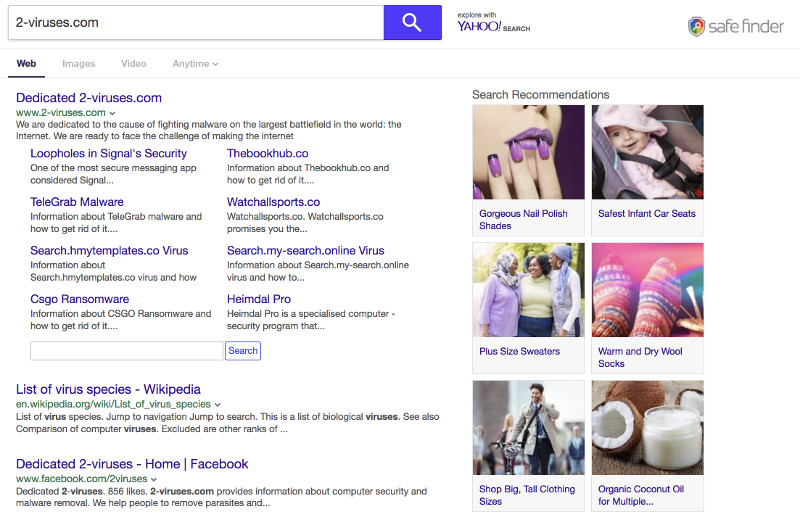Click the three women sweaters thumbnail
800x517 pixels.
529,290
